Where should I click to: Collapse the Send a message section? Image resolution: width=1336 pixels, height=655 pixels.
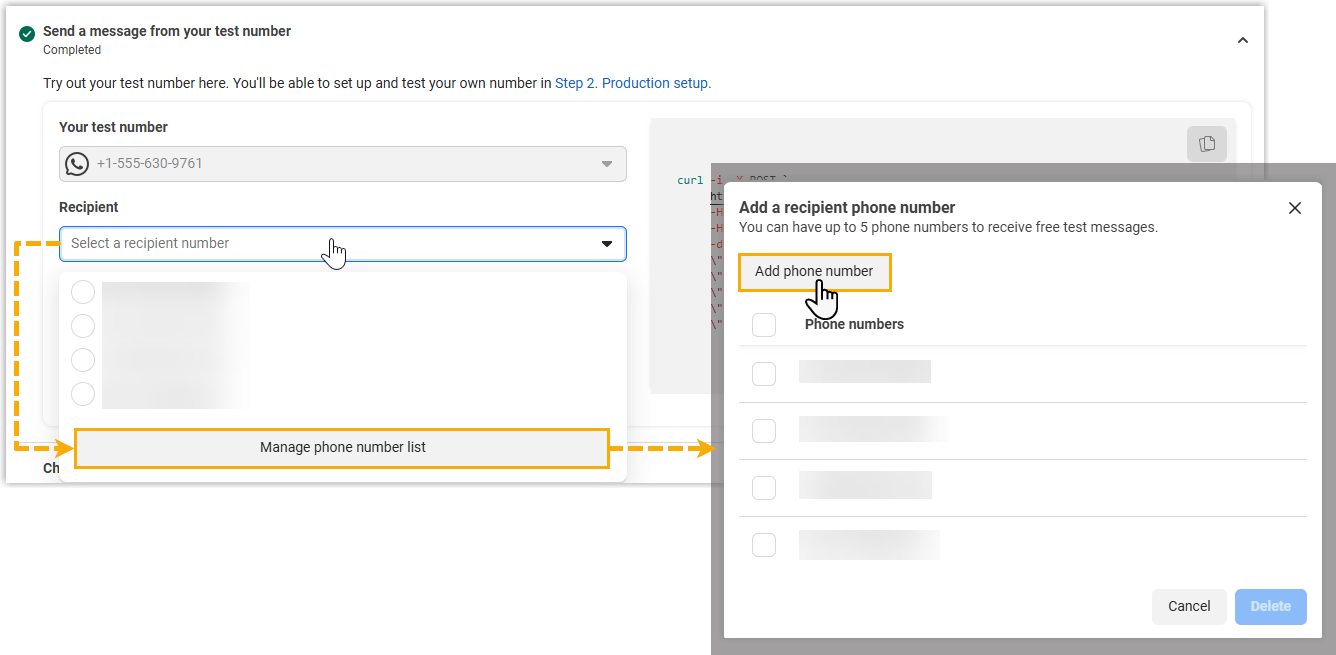1243,40
